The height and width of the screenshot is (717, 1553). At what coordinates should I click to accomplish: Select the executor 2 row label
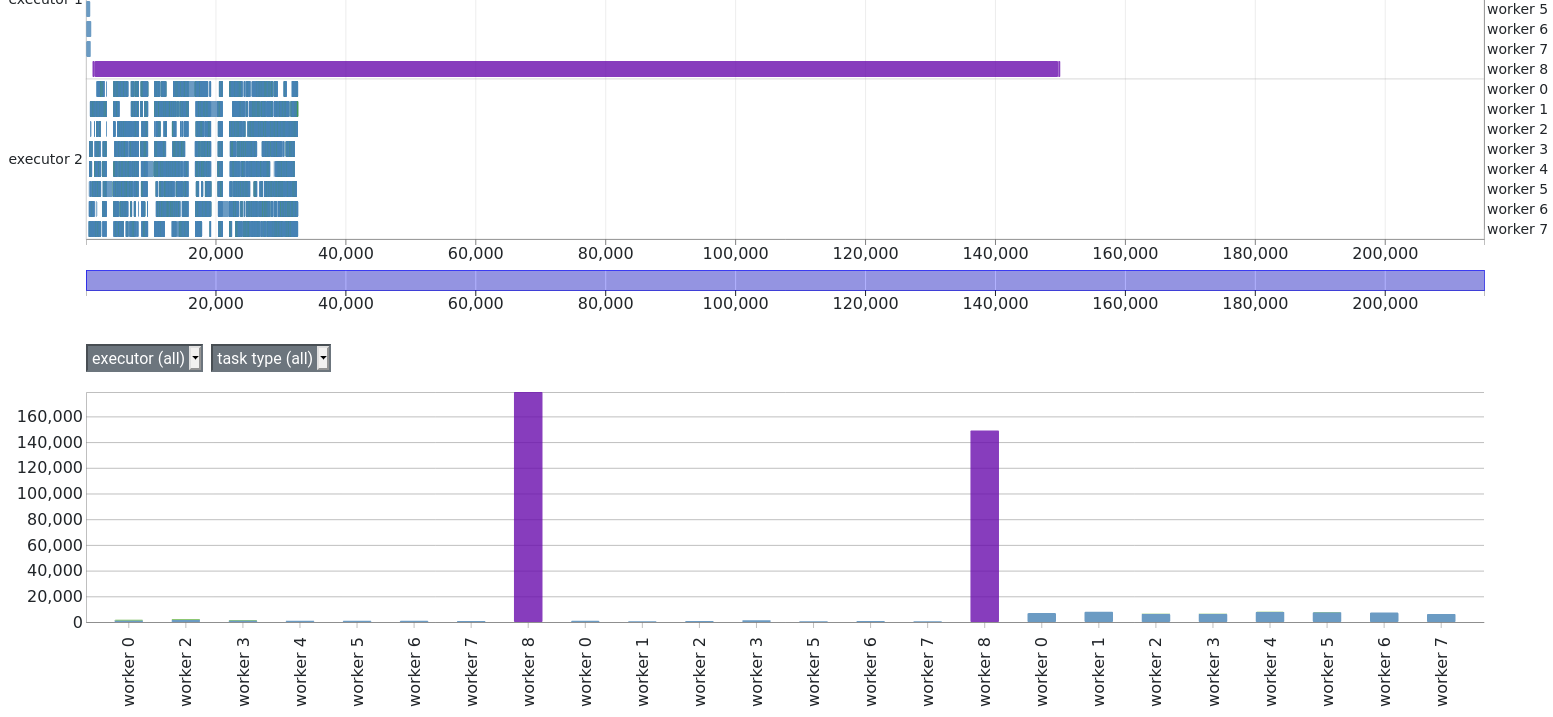(x=46, y=159)
